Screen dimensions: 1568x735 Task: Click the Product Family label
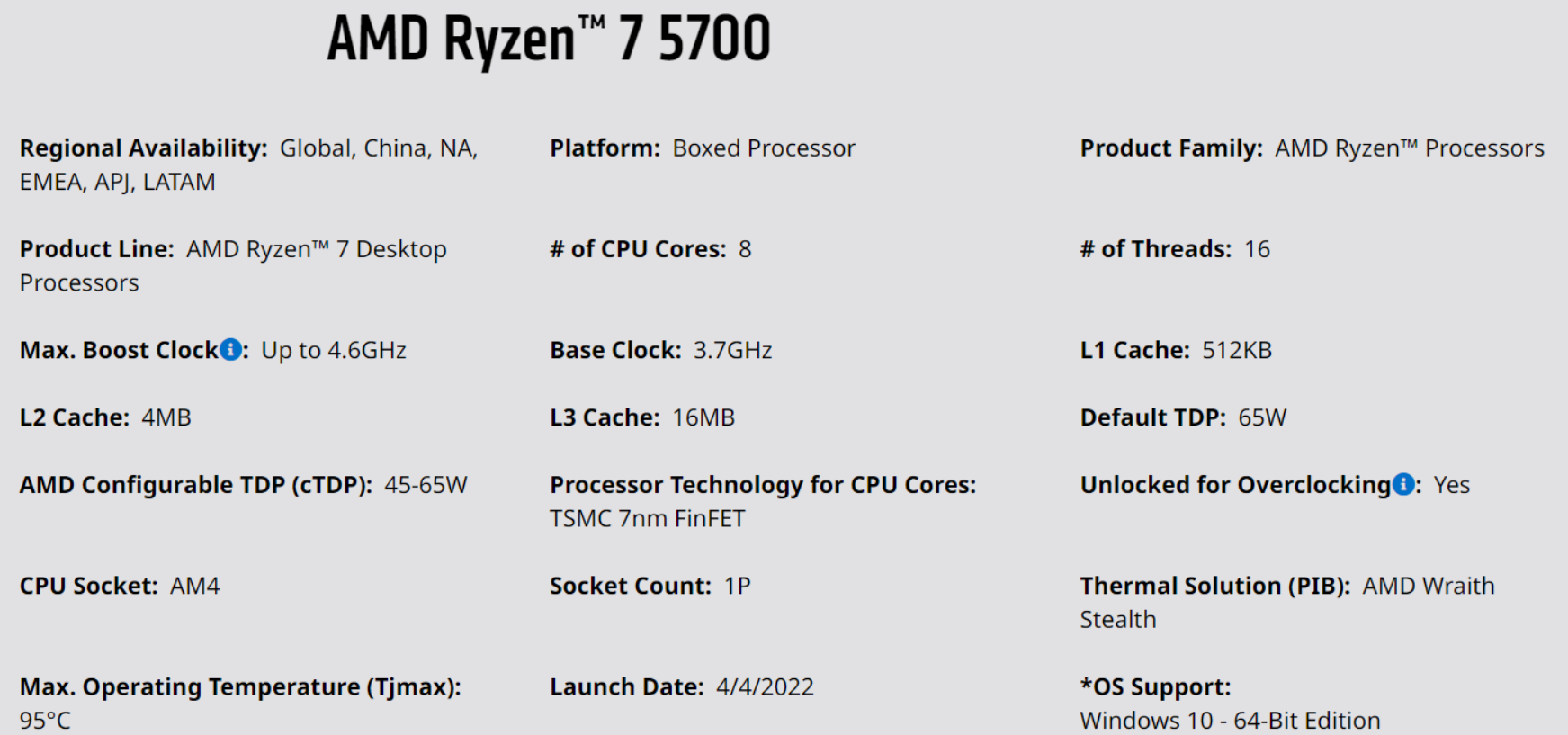point(1170,148)
